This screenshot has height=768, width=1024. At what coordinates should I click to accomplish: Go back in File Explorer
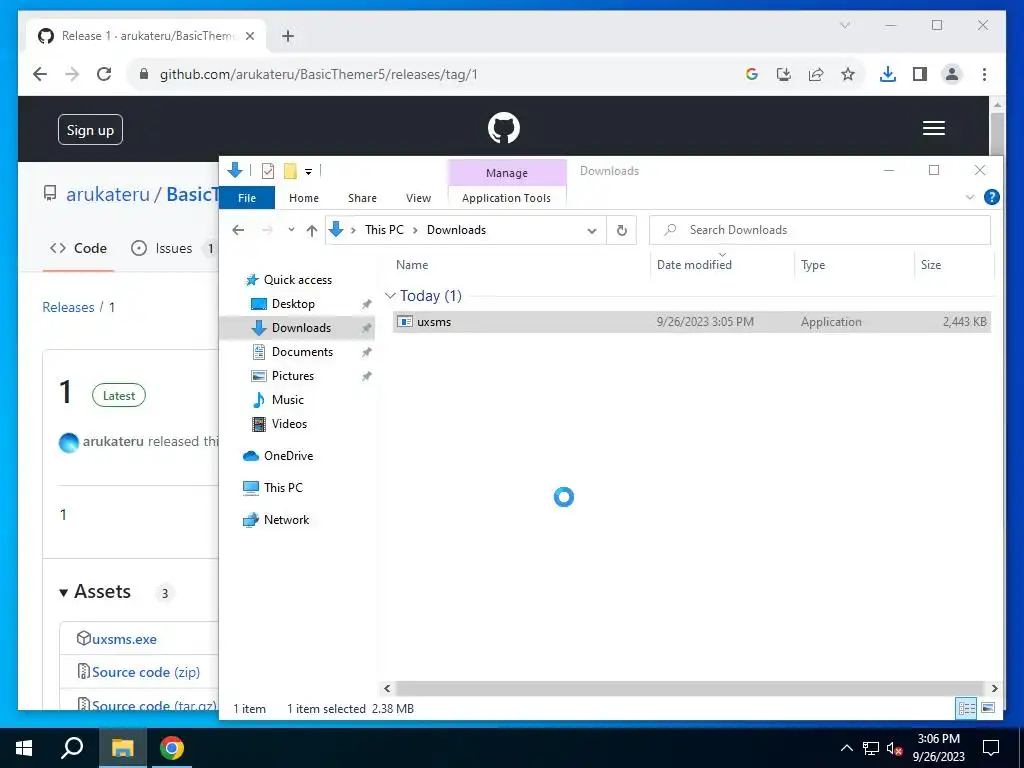tap(238, 230)
